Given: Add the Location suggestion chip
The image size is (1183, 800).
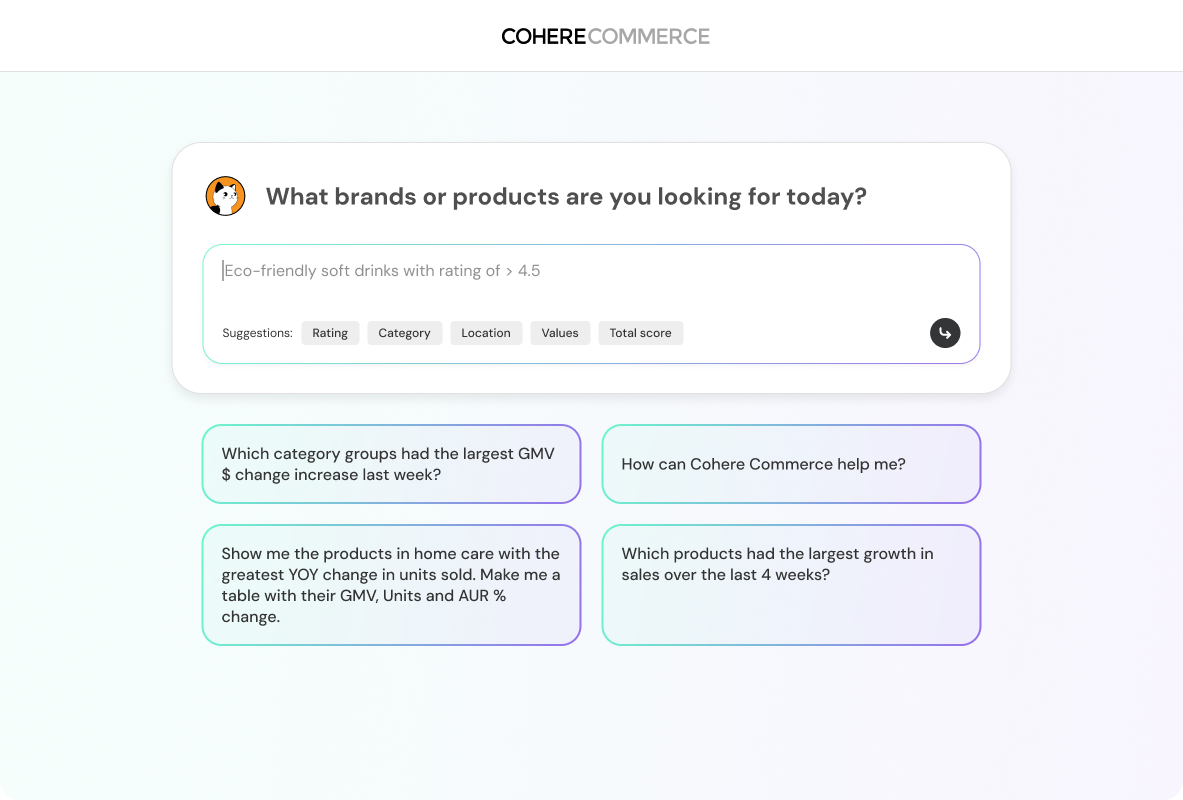Looking at the screenshot, I should [486, 333].
